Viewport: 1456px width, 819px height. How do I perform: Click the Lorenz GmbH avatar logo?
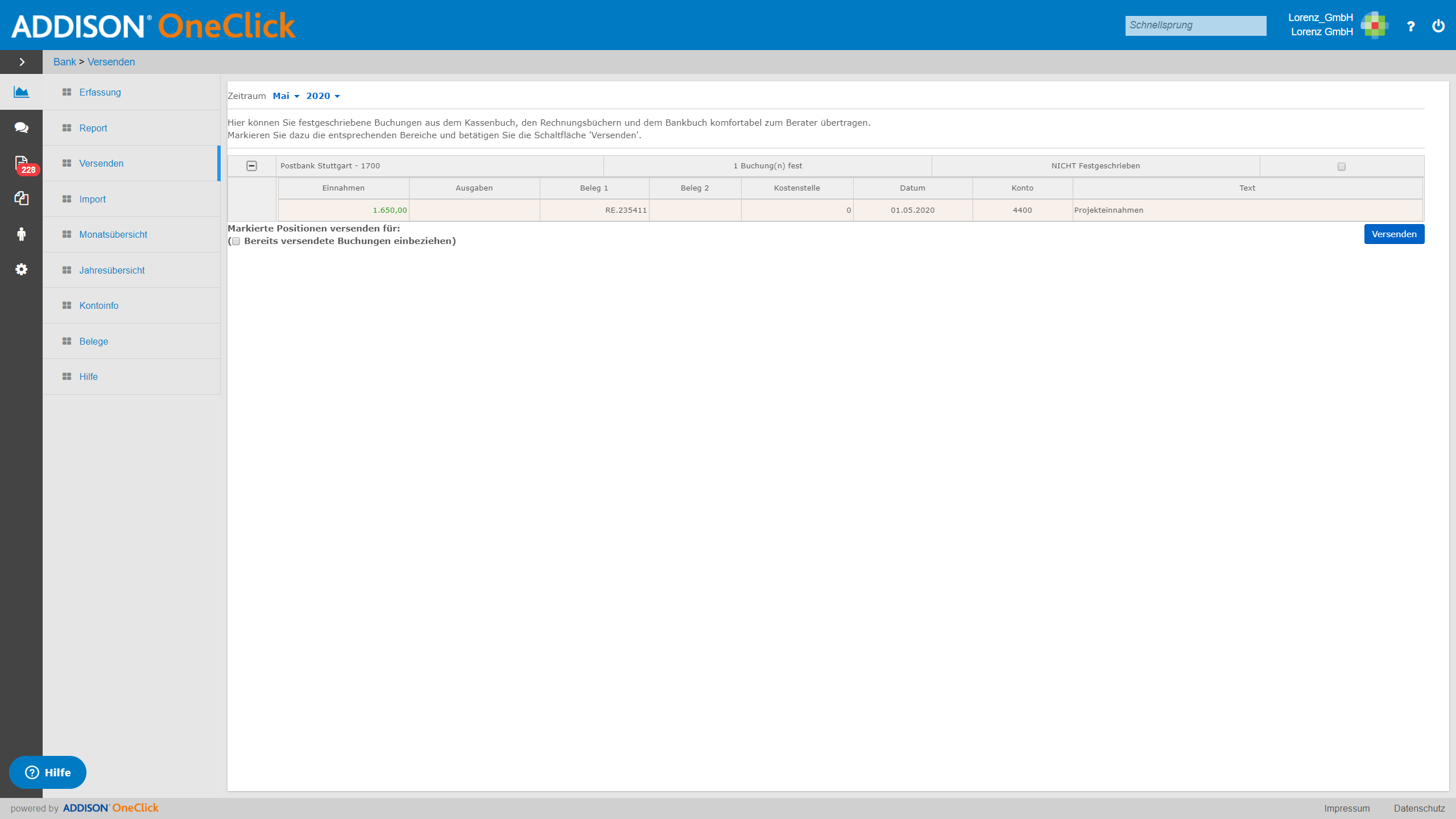coord(1374,25)
